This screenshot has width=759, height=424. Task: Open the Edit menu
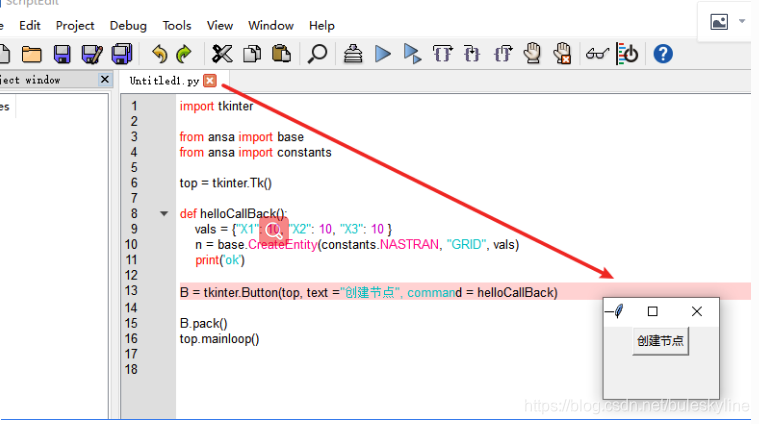[30, 26]
